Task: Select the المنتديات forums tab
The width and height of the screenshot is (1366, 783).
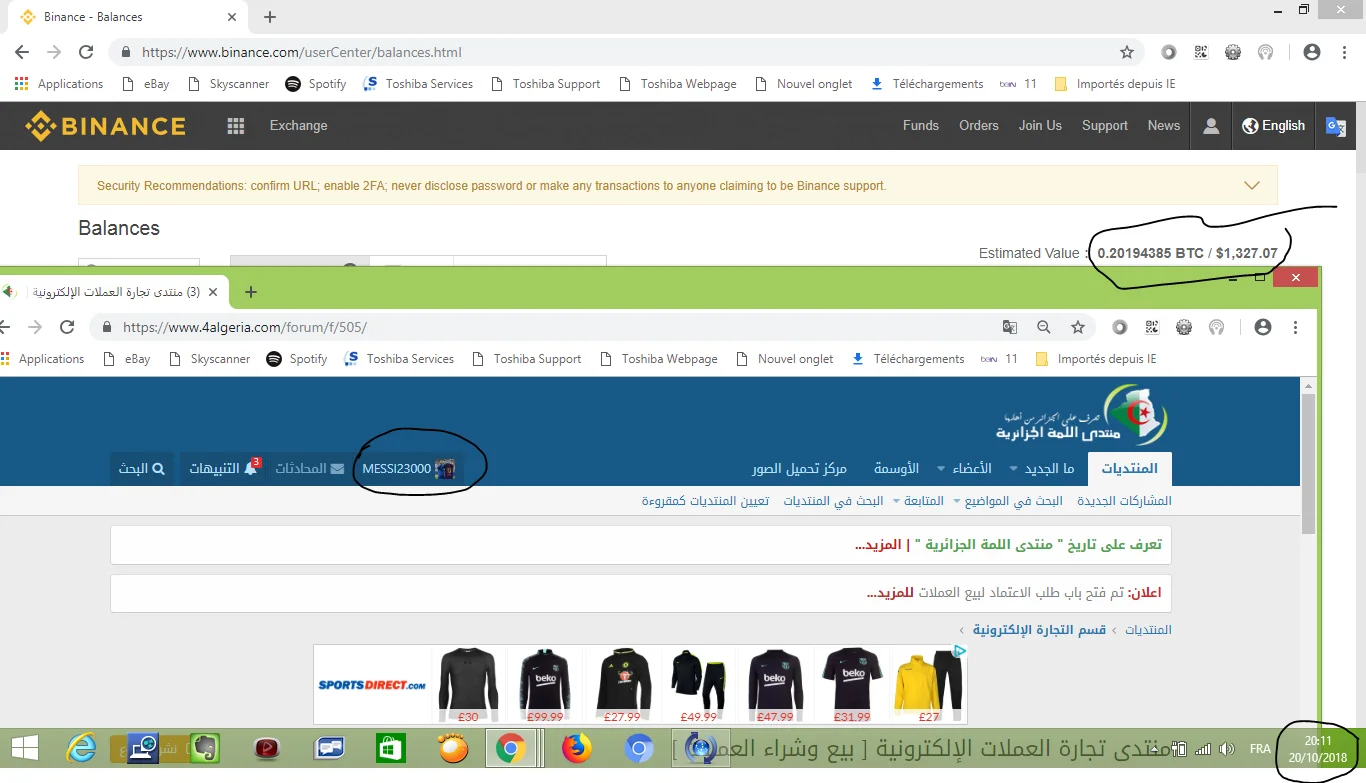Action: [x=1129, y=468]
